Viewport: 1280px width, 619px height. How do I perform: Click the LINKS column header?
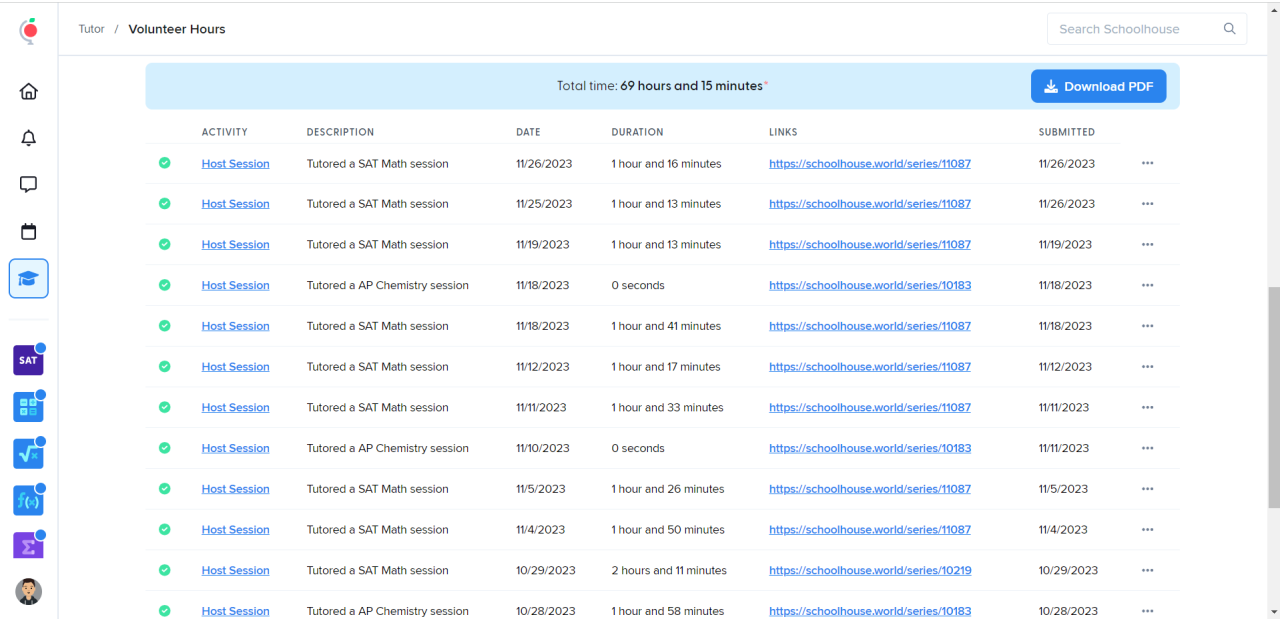pyautogui.click(x=783, y=132)
